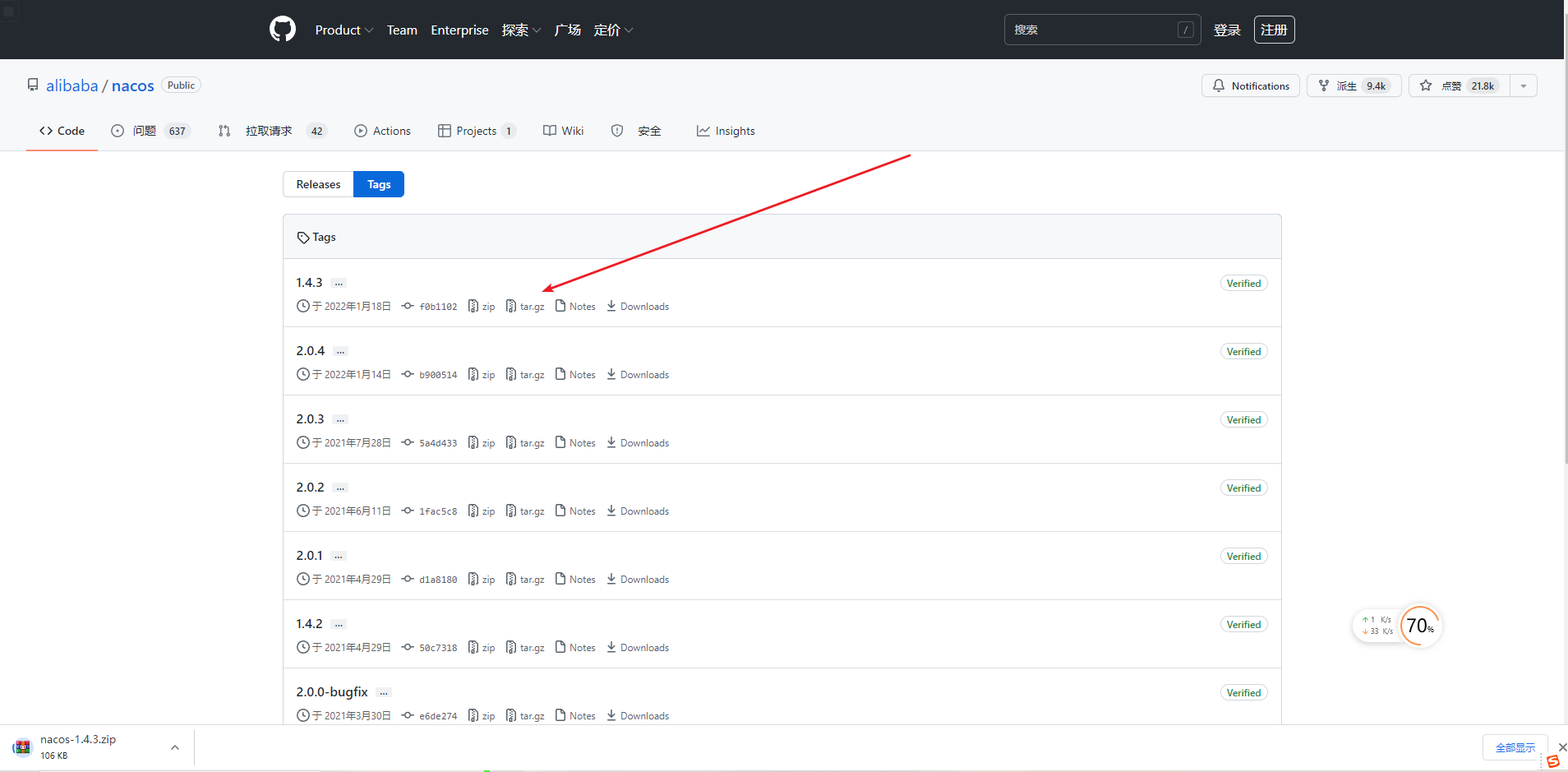The height and width of the screenshot is (772, 1568).
Task: Download the 2.0.4 zip archive
Action: (x=482, y=374)
